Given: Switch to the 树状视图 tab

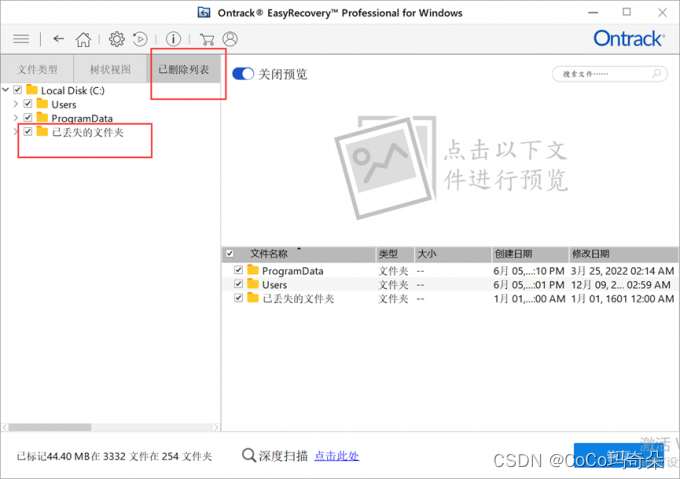Looking at the screenshot, I should click(x=110, y=69).
